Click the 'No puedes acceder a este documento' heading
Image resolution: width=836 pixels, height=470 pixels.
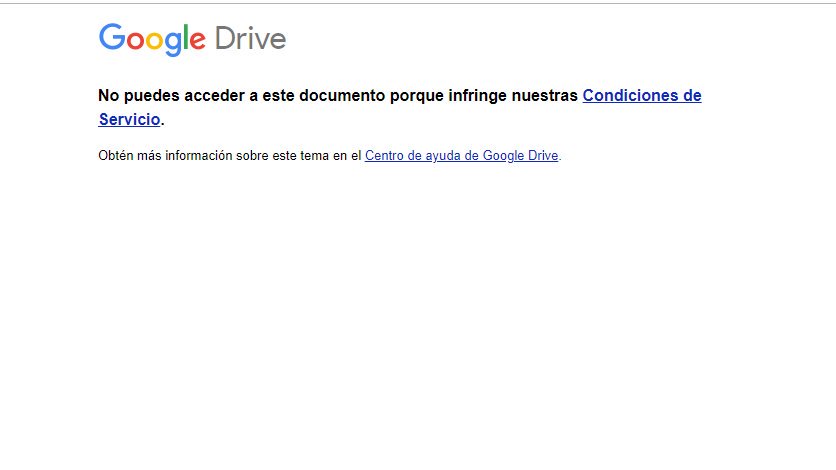(x=400, y=107)
